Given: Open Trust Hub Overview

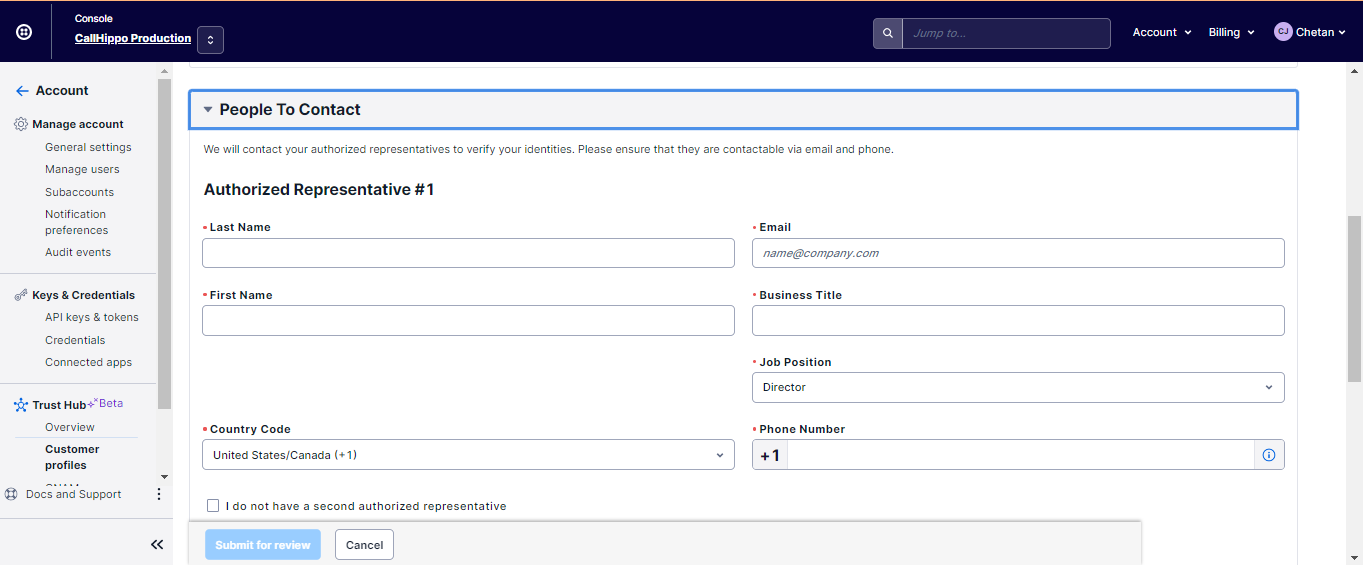Looking at the screenshot, I should click(70, 427).
